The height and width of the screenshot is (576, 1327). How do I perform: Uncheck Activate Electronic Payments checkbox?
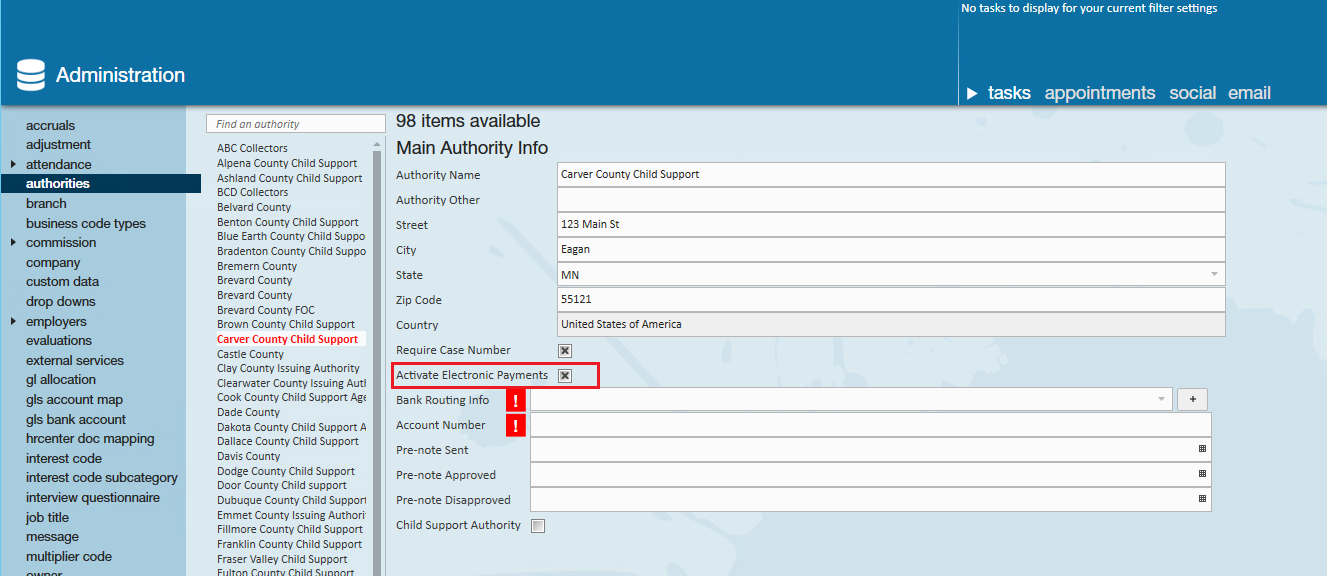point(565,375)
